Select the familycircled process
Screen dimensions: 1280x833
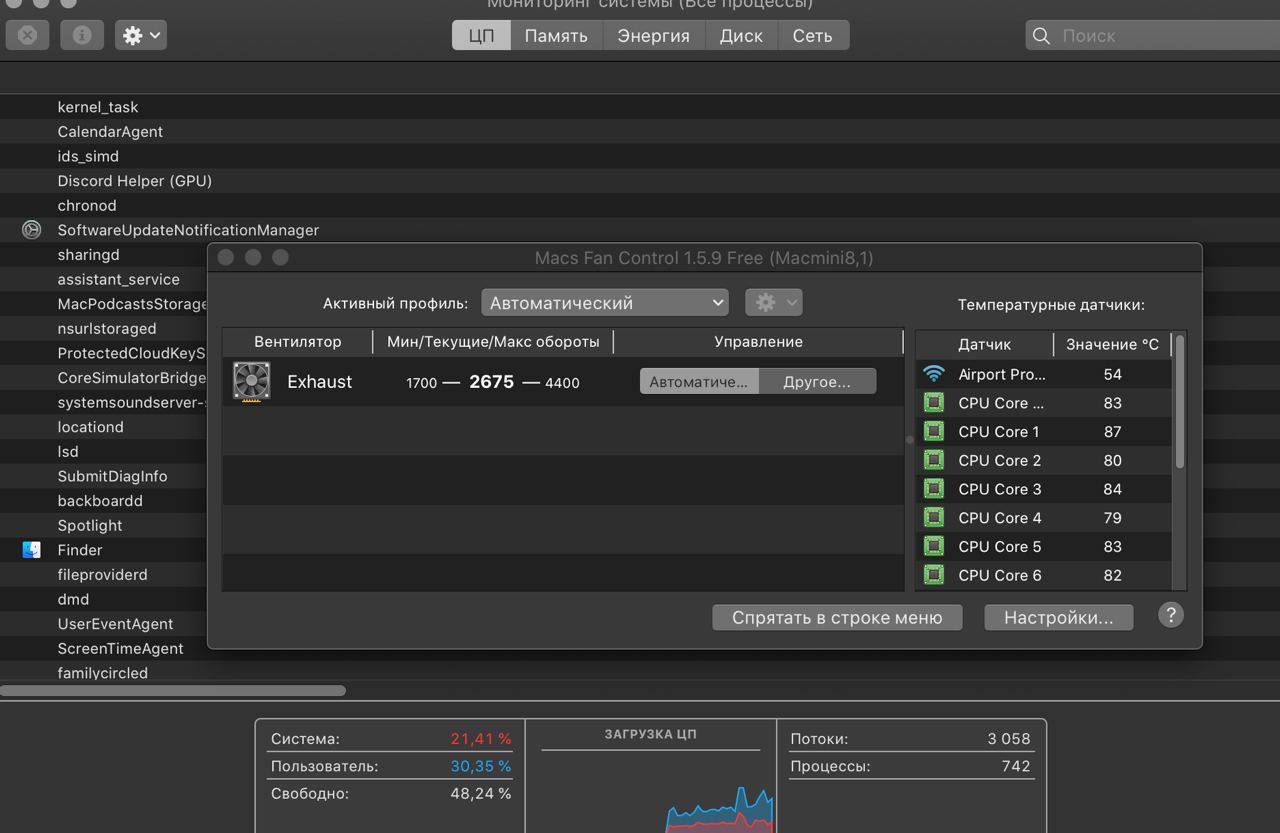[102, 673]
